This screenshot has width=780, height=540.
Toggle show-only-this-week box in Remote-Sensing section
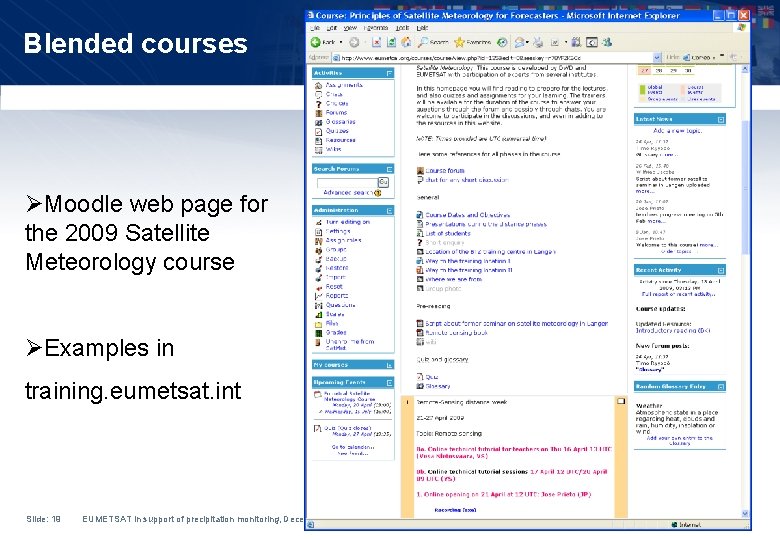[x=621, y=401]
